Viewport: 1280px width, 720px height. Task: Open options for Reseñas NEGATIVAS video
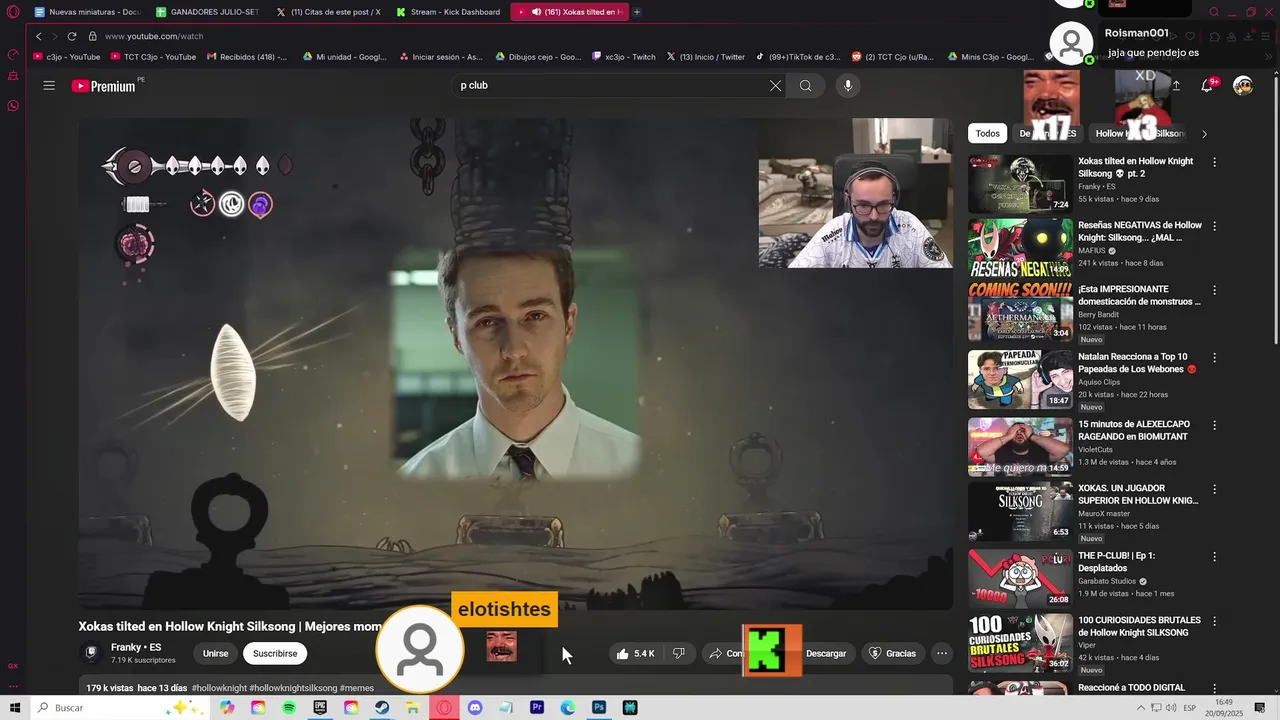click(1215, 226)
